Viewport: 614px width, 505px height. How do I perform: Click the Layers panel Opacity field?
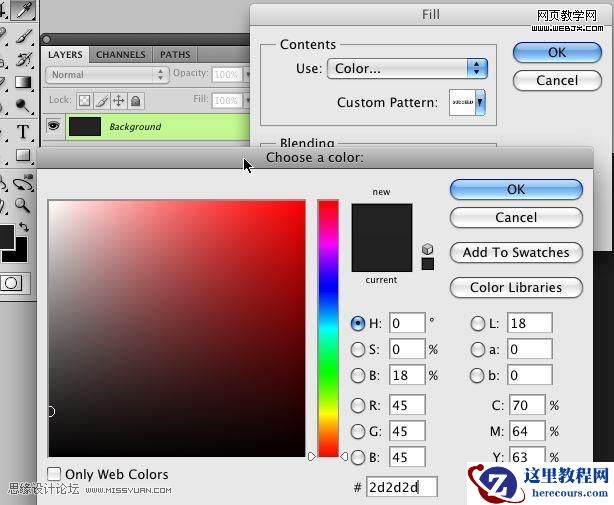(x=227, y=74)
